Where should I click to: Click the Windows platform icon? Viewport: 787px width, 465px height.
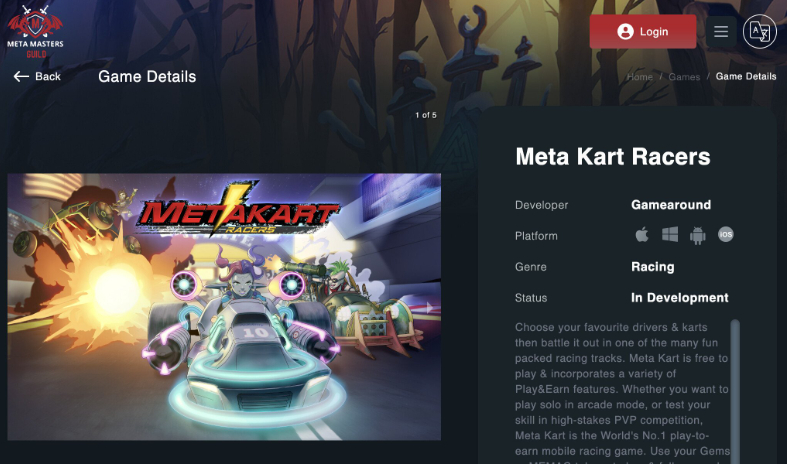(x=670, y=235)
